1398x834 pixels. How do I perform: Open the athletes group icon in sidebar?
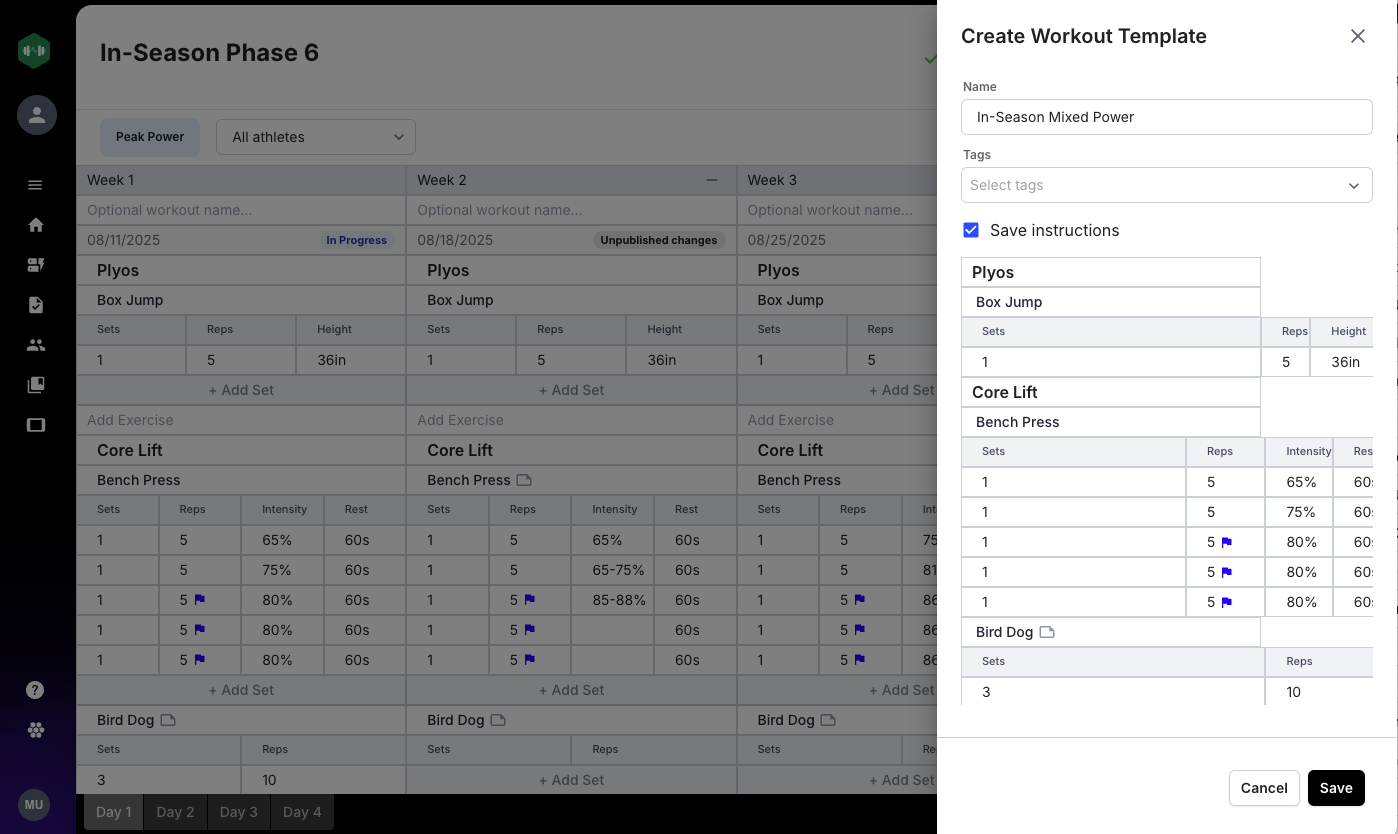coord(36,345)
